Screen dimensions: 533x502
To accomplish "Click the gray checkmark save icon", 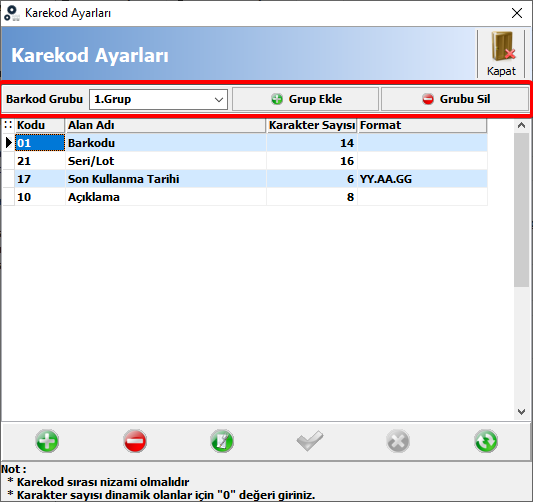I will point(310,441).
